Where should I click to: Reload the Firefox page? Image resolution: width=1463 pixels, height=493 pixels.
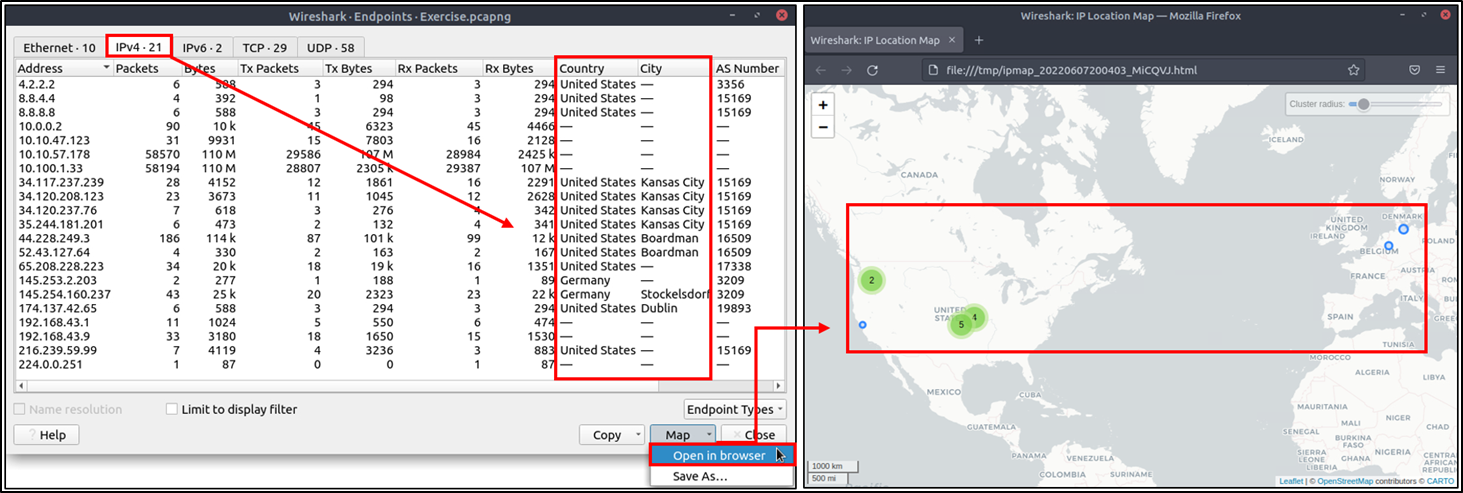(872, 70)
